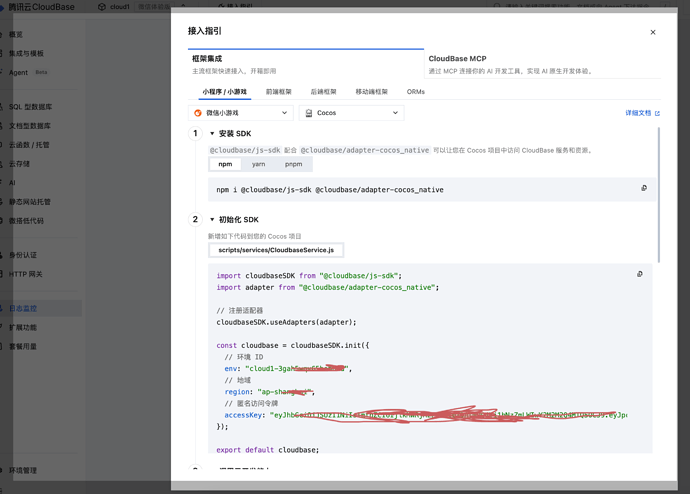Copy the CloudbaseService.js code snippet

point(640,274)
